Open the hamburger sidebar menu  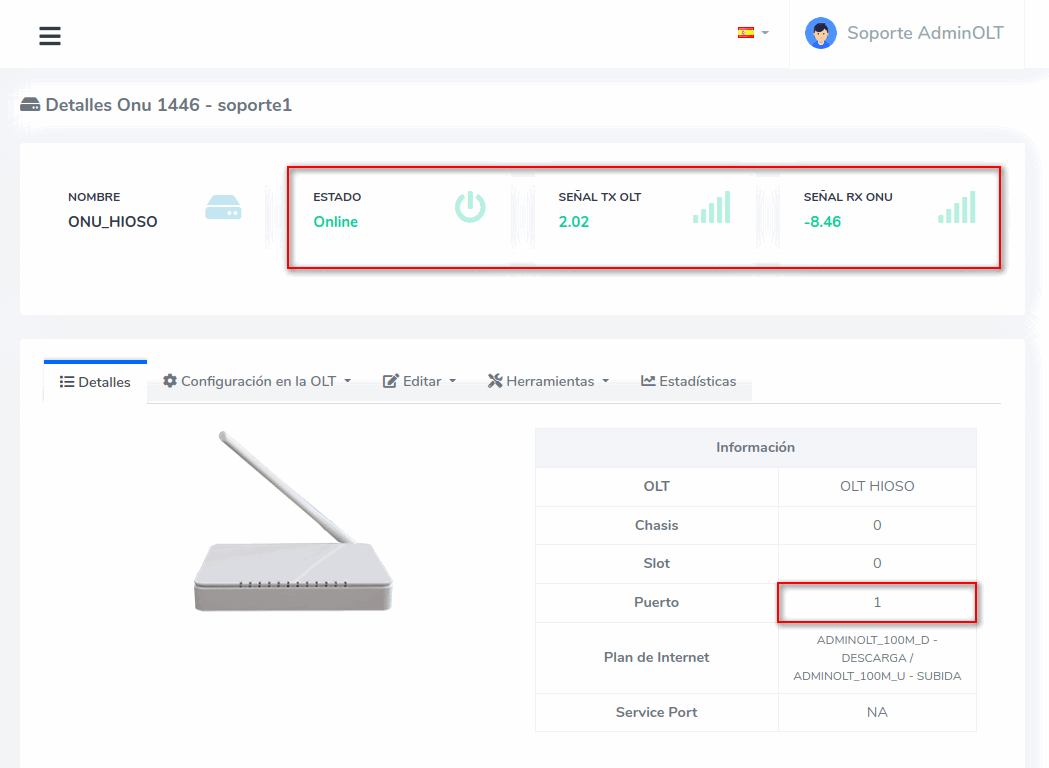[50, 36]
